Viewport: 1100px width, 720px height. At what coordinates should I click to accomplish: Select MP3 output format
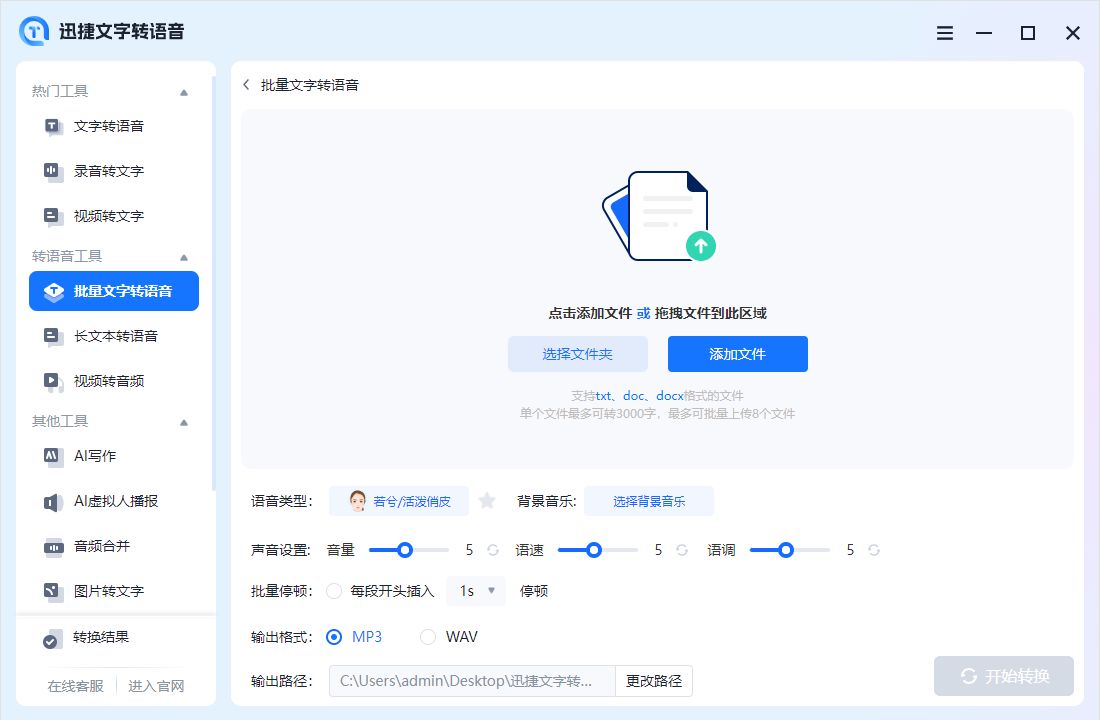(x=334, y=637)
